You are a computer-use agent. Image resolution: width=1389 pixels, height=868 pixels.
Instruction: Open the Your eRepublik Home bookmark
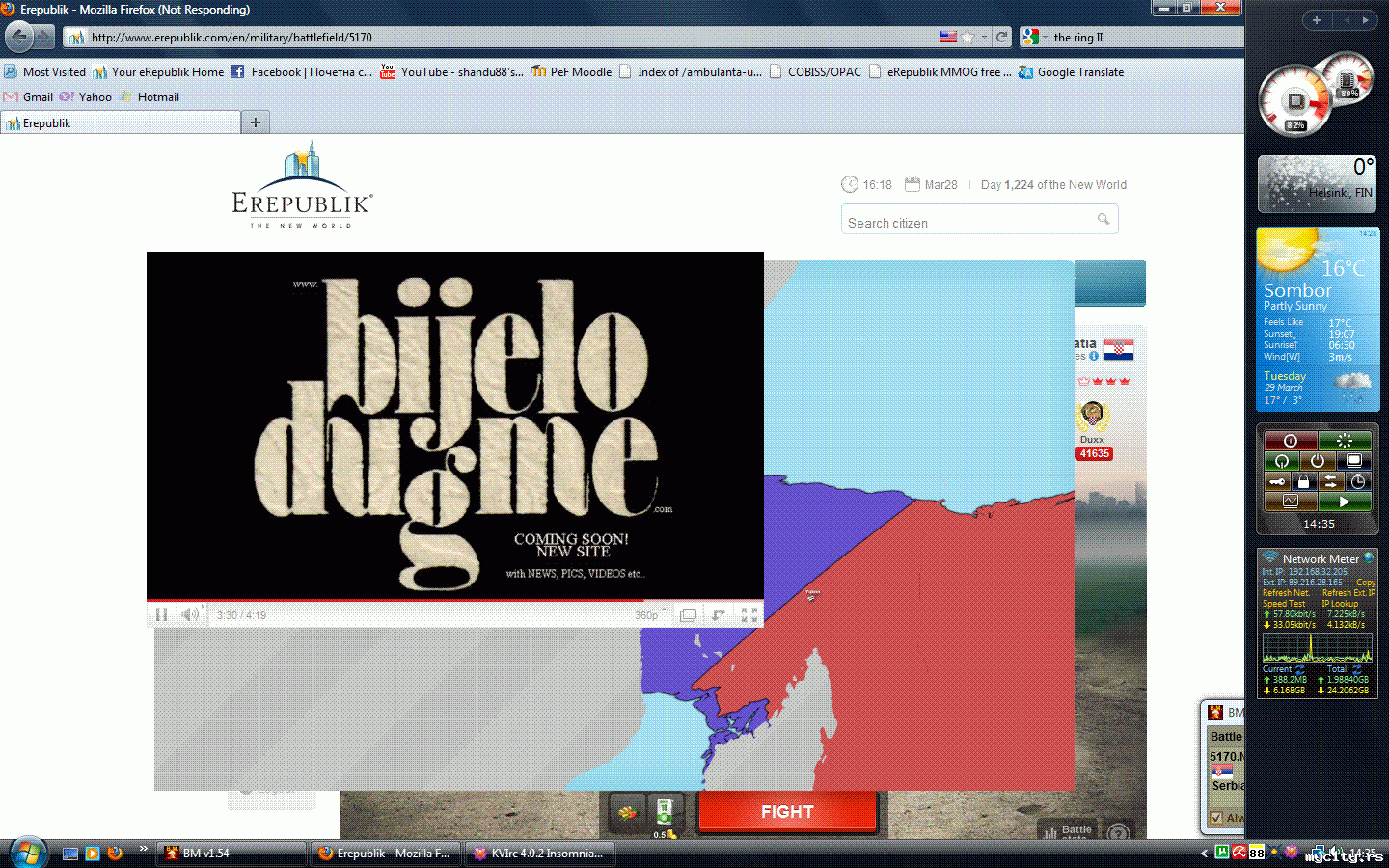point(158,71)
